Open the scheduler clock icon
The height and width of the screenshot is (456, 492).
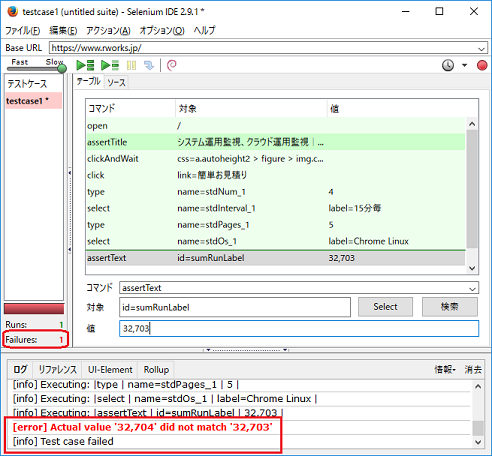click(448, 65)
